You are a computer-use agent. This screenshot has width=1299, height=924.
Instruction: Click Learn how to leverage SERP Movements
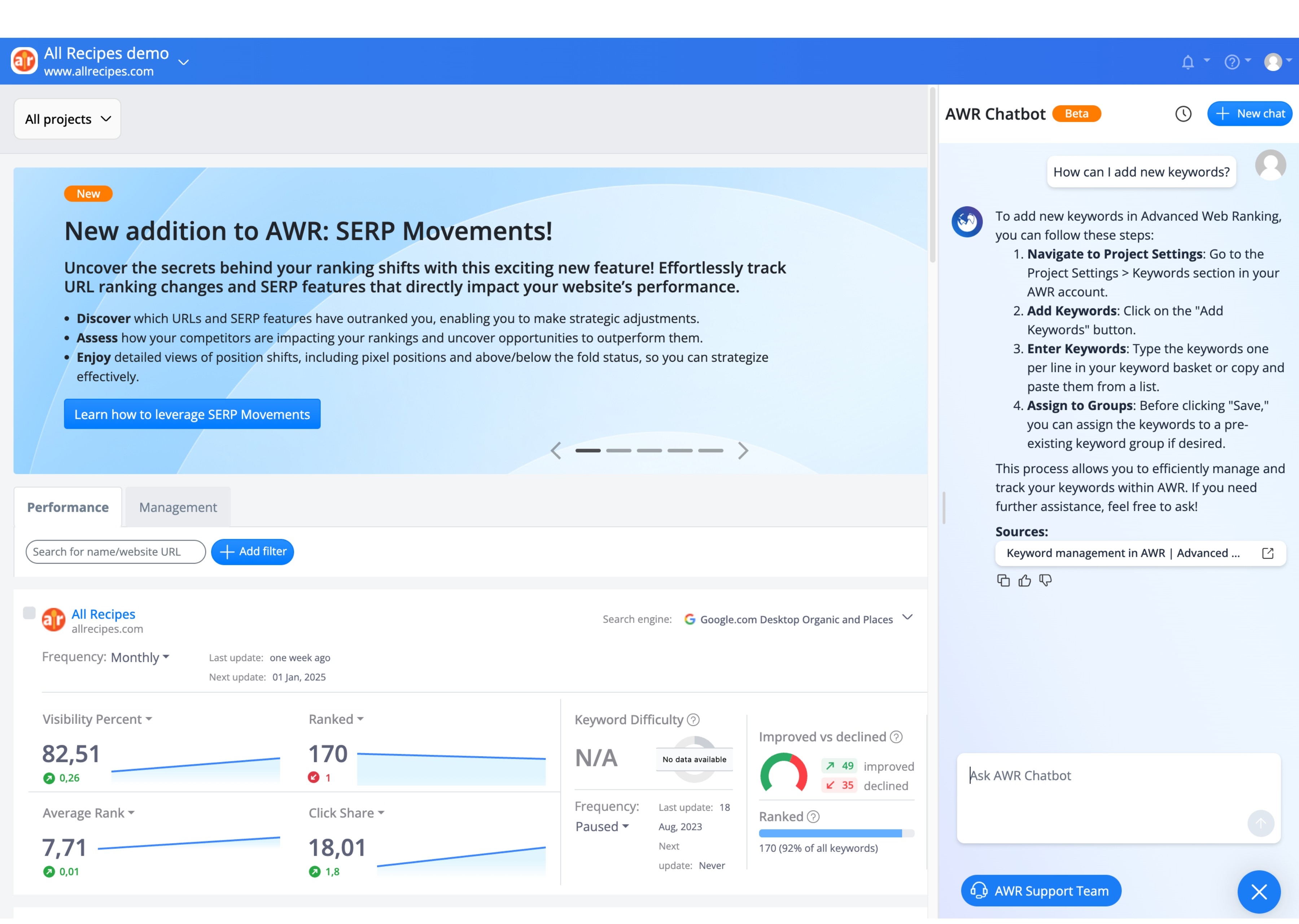(x=192, y=414)
